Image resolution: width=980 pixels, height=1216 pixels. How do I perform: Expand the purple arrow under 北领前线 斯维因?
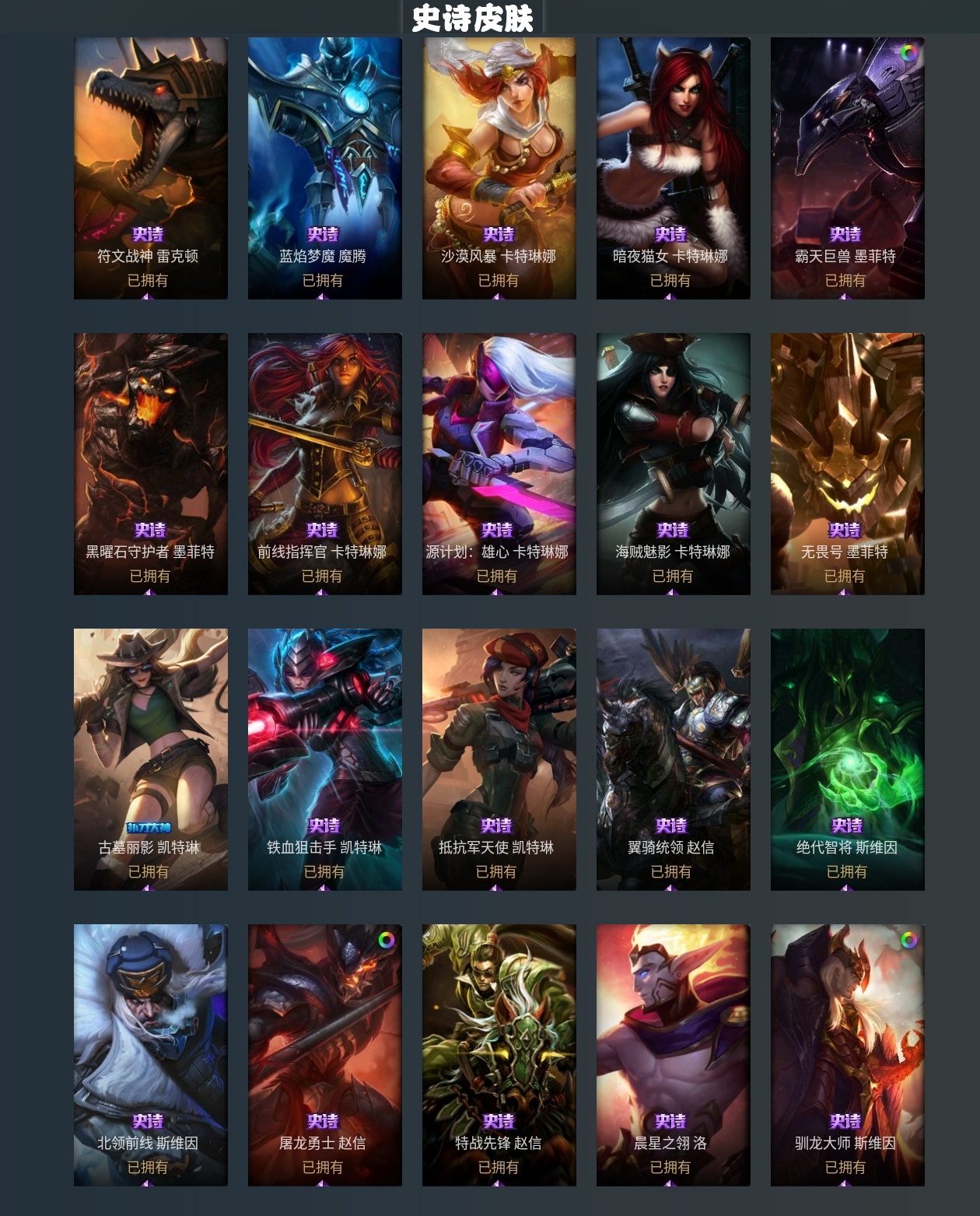point(148,1183)
